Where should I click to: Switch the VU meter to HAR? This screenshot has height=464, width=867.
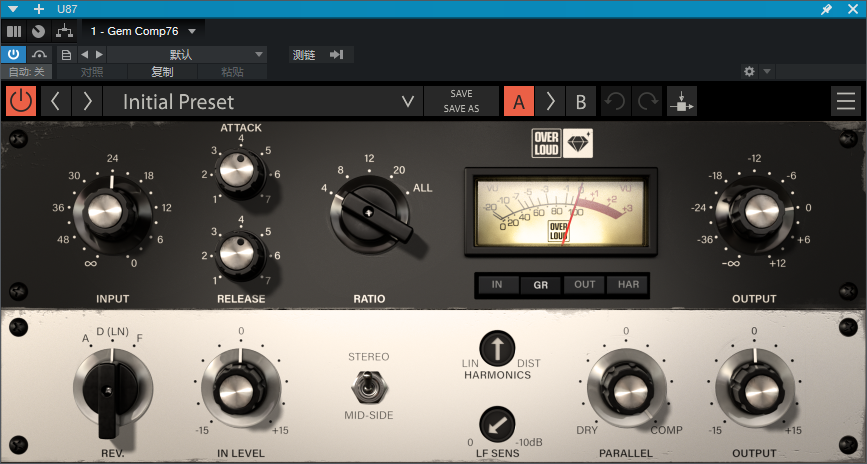click(x=628, y=284)
